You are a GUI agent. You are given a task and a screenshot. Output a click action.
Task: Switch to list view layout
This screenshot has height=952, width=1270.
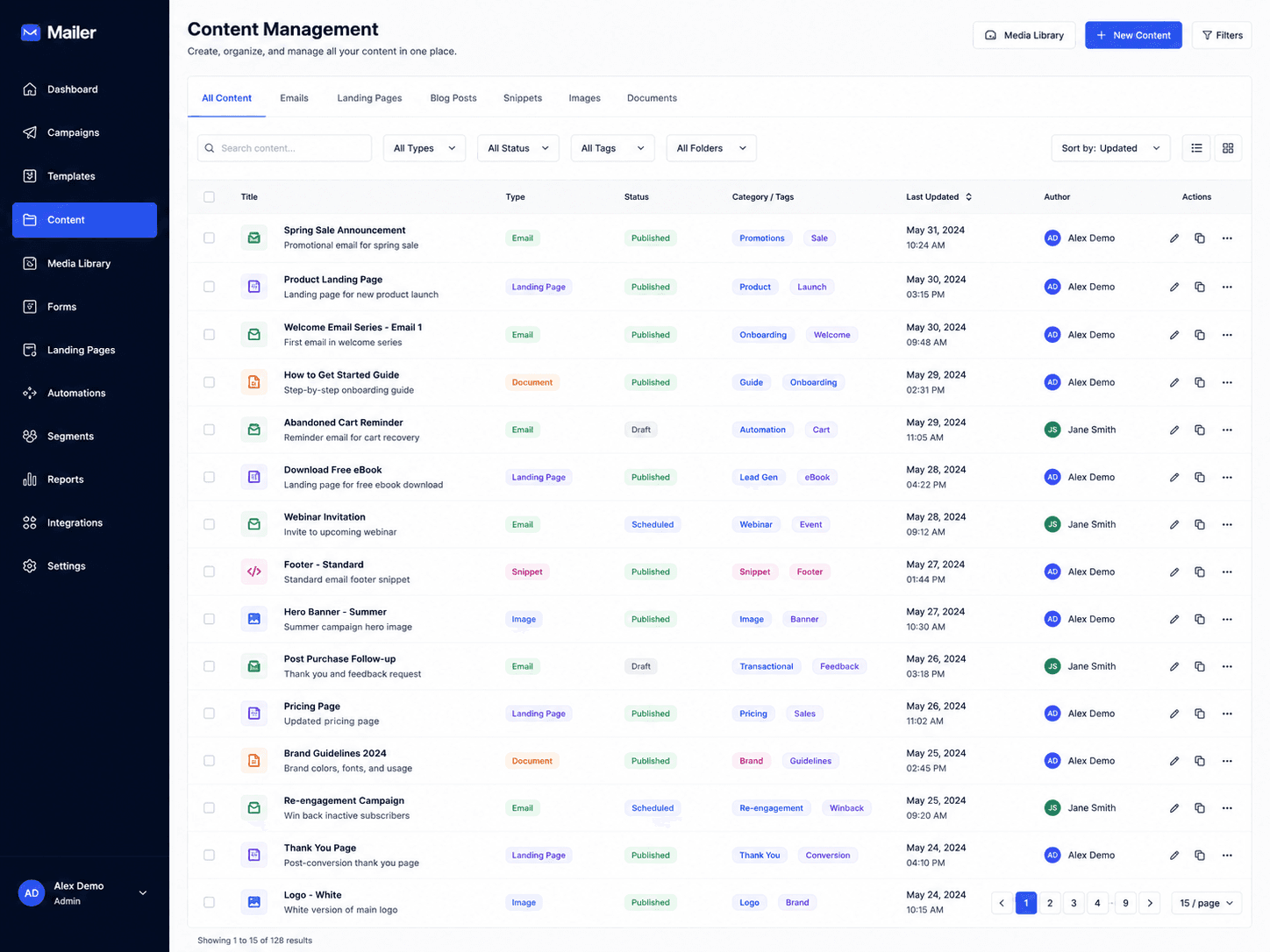coord(1196,148)
